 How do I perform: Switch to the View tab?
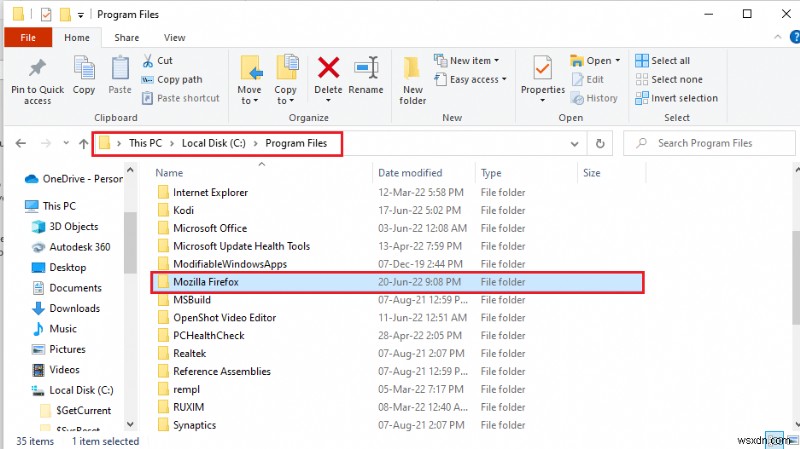pyautogui.click(x=174, y=38)
